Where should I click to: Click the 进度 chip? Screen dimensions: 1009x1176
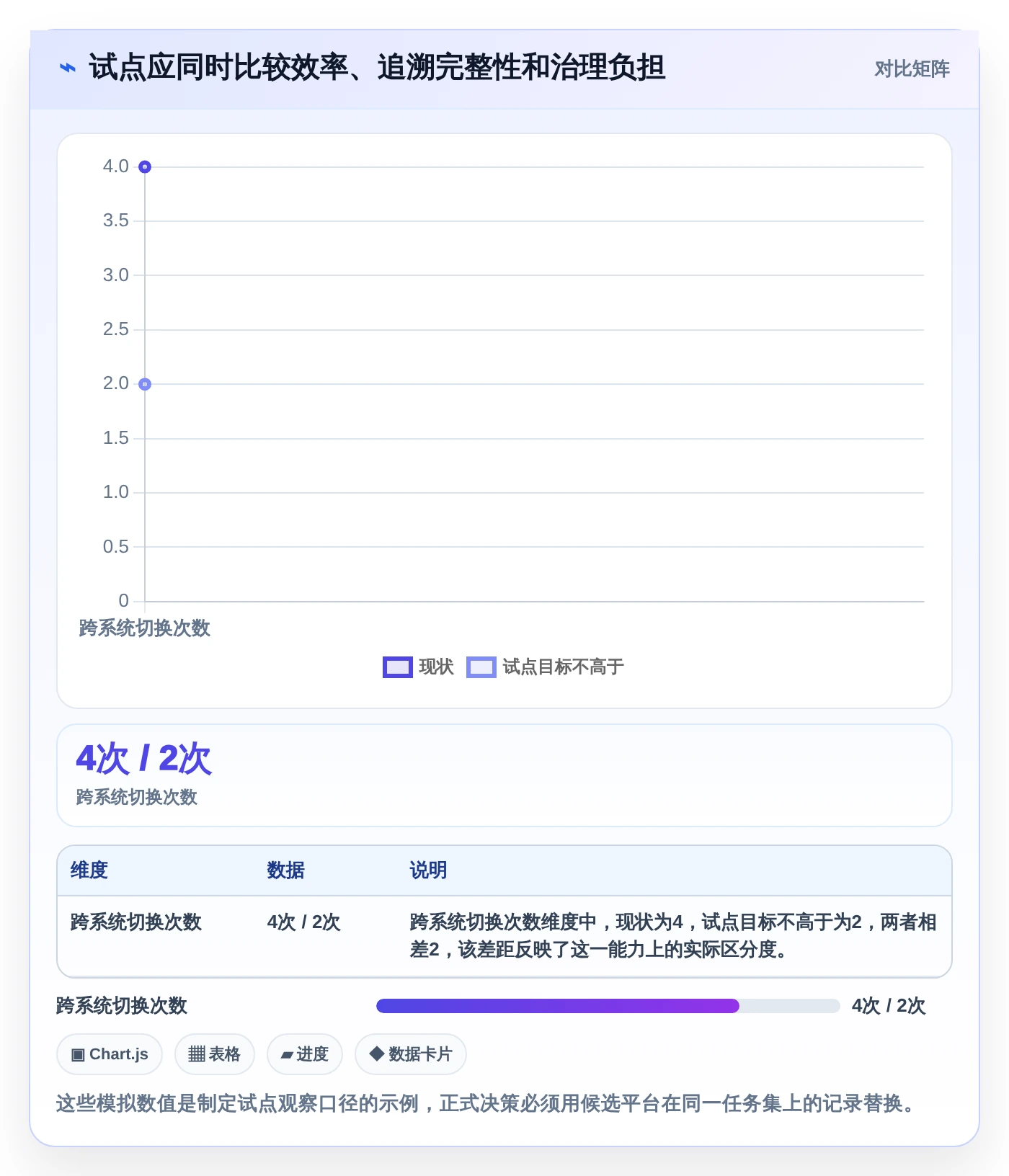click(x=304, y=1054)
